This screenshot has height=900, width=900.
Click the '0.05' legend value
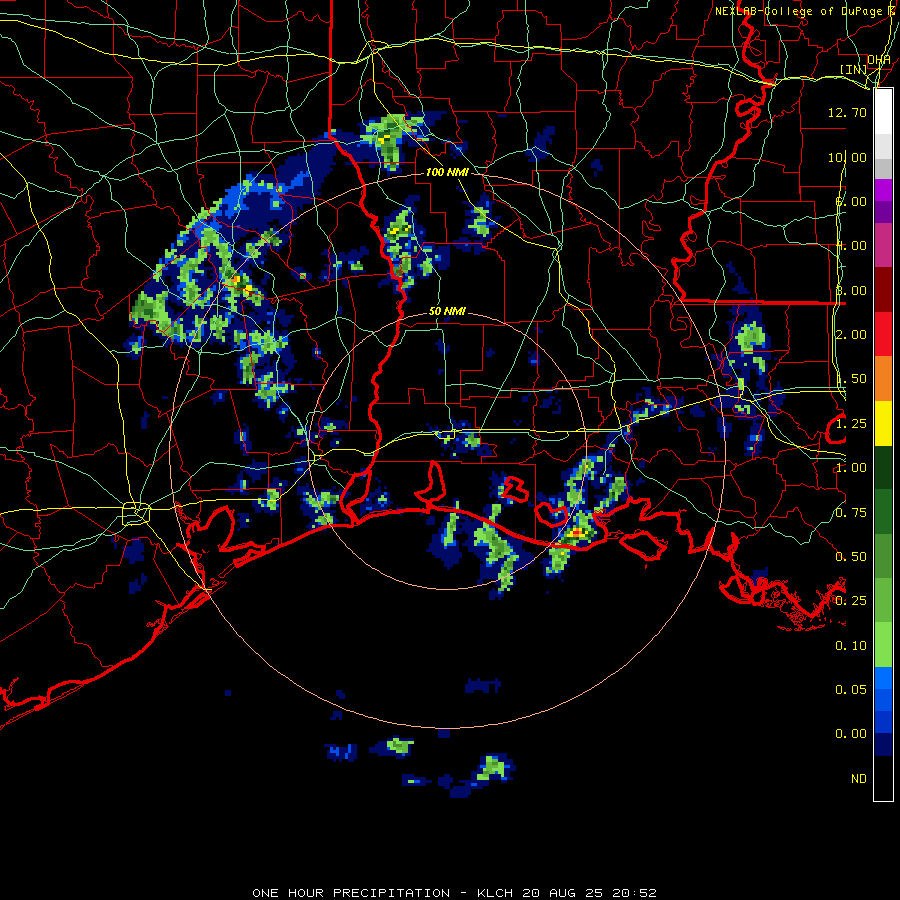click(x=851, y=689)
